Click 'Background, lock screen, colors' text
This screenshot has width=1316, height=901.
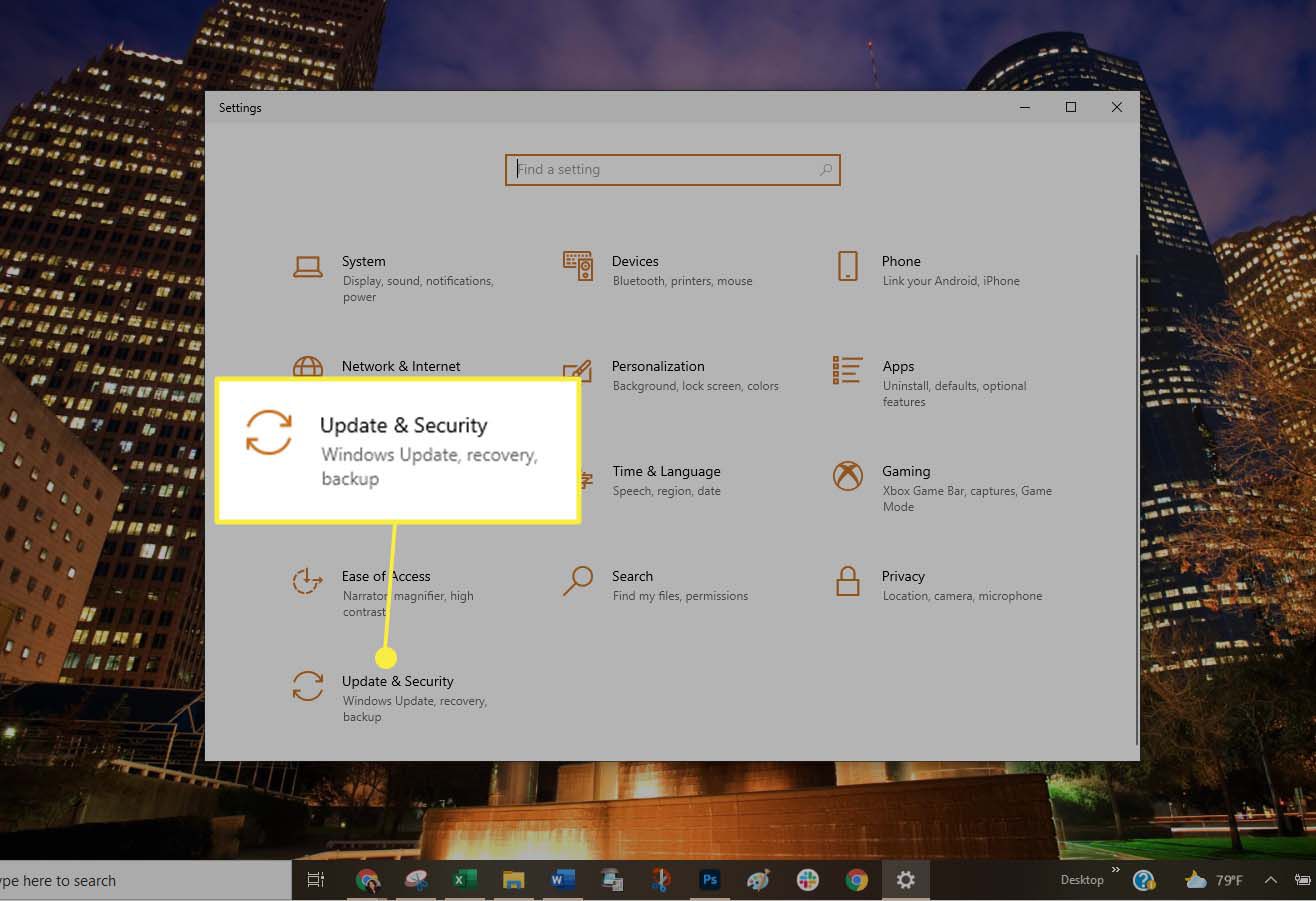click(696, 386)
